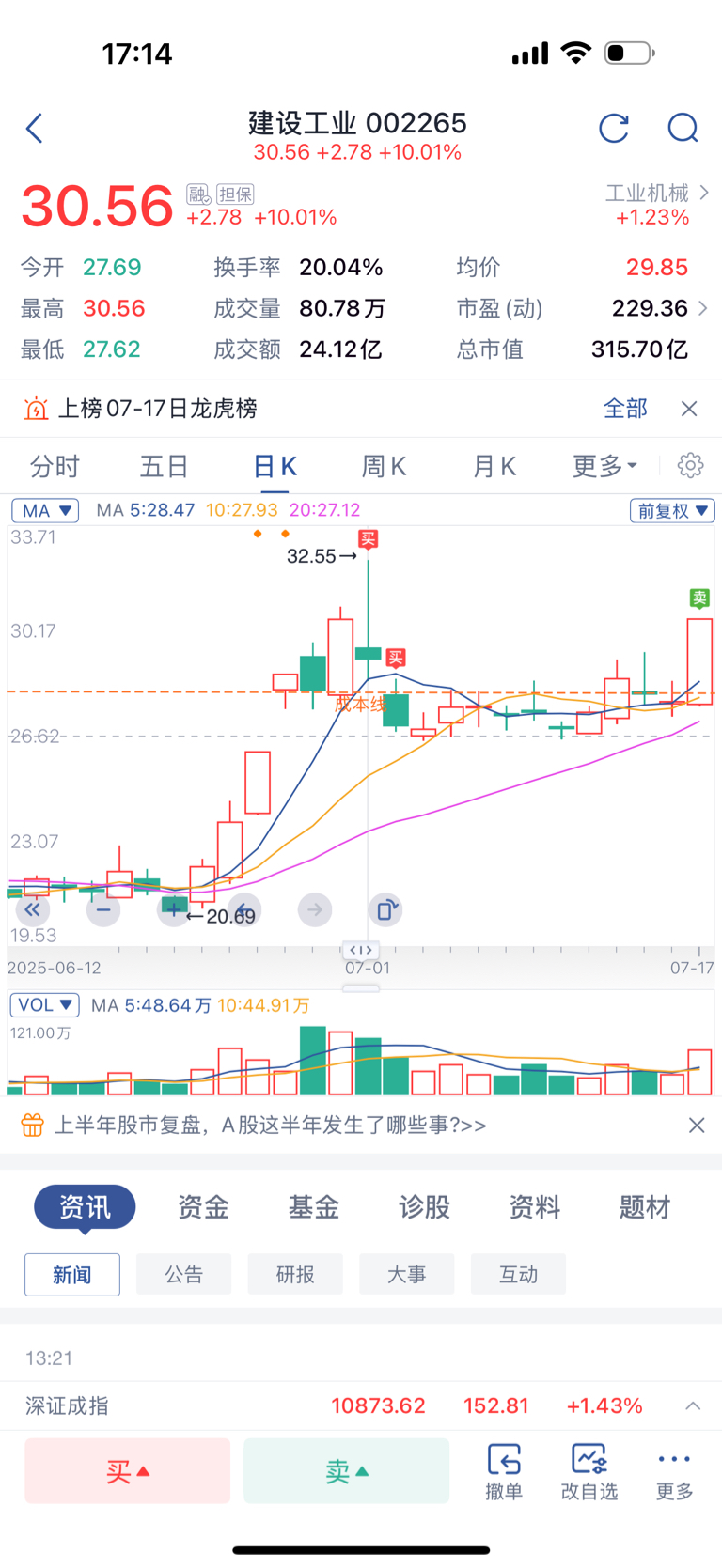
Task: Jump chart to earliest with double-left arrows
Action: pos(33,909)
